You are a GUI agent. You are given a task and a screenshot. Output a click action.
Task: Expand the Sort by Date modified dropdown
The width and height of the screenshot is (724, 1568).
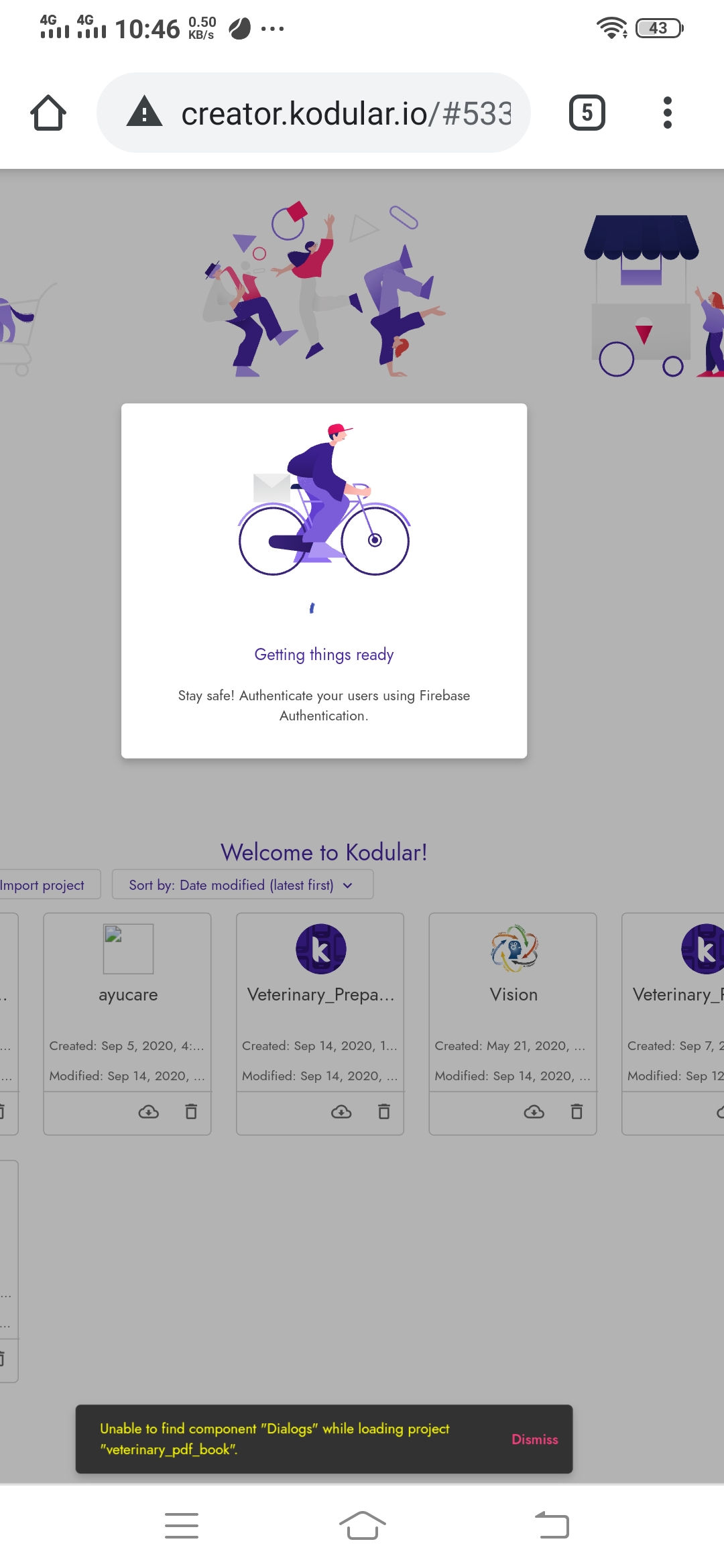pos(242,885)
